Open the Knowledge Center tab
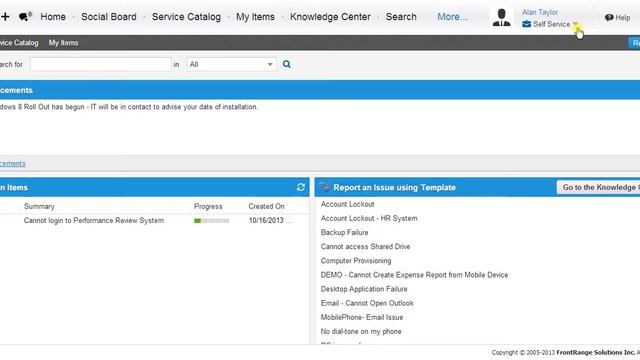The width and height of the screenshot is (640, 360). pos(330,17)
